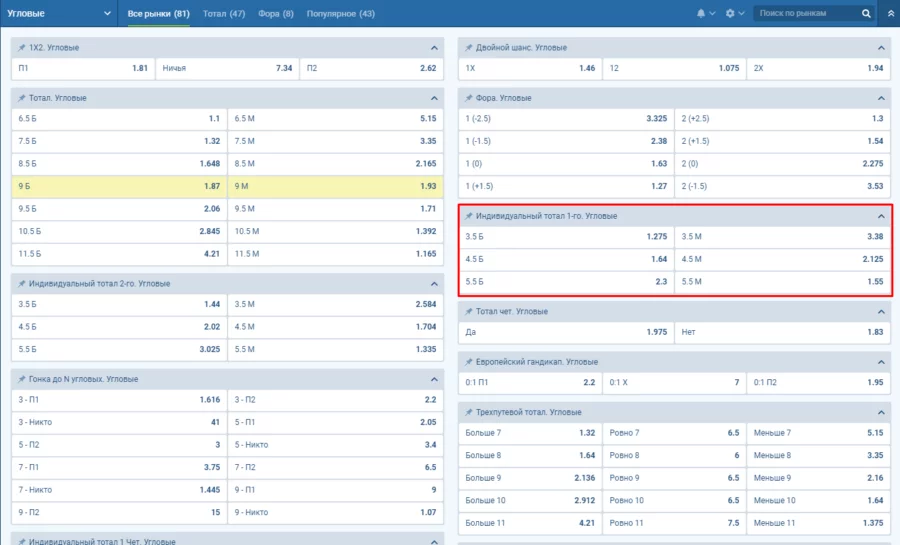Click the magnifier search icon

coord(866,14)
